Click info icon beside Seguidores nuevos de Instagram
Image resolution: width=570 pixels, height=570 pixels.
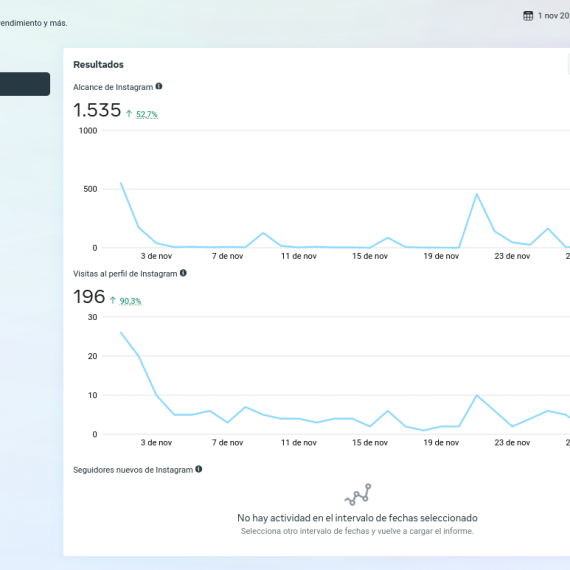198,469
